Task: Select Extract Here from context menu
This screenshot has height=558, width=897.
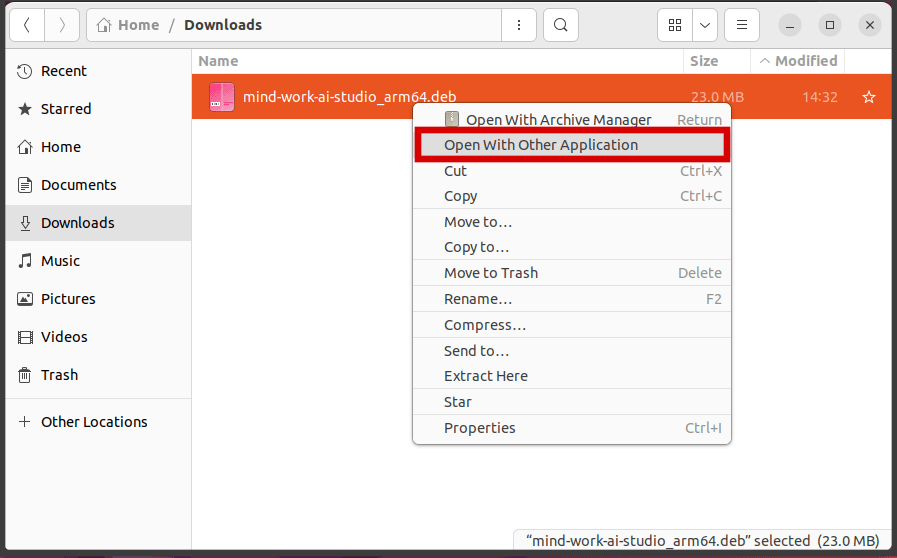Action: tap(486, 376)
